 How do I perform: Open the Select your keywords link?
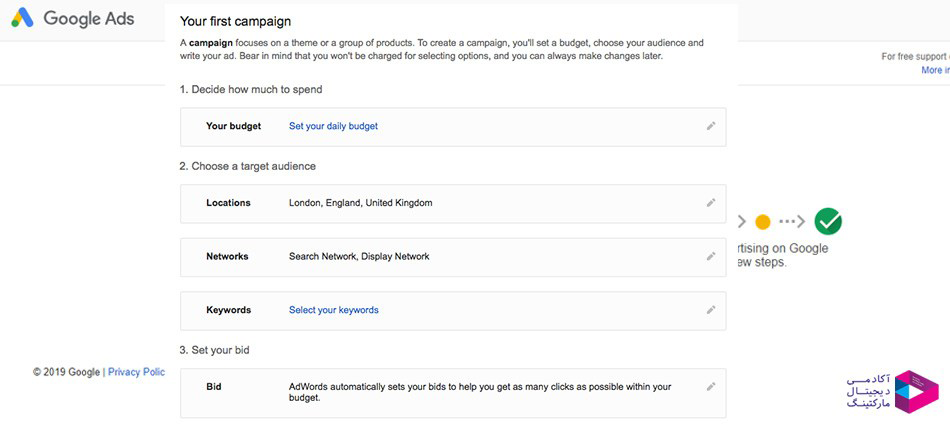tap(334, 309)
